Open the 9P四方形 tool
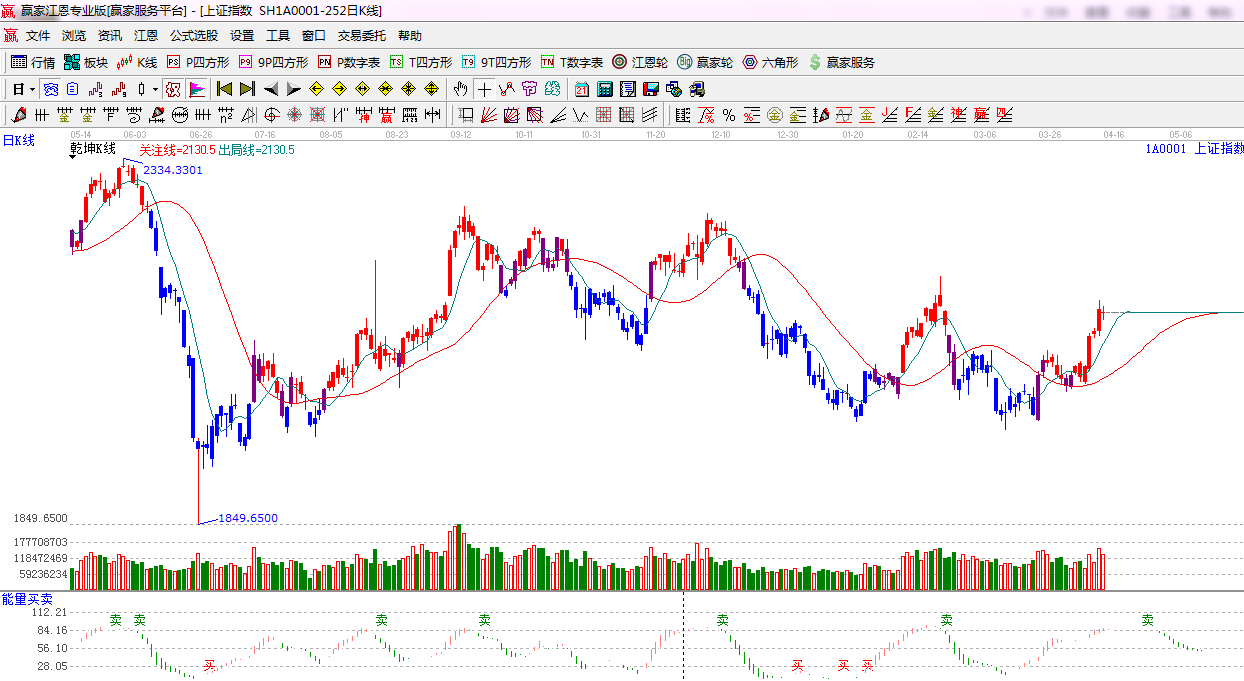The height and width of the screenshot is (681, 1244). [273, 62]
